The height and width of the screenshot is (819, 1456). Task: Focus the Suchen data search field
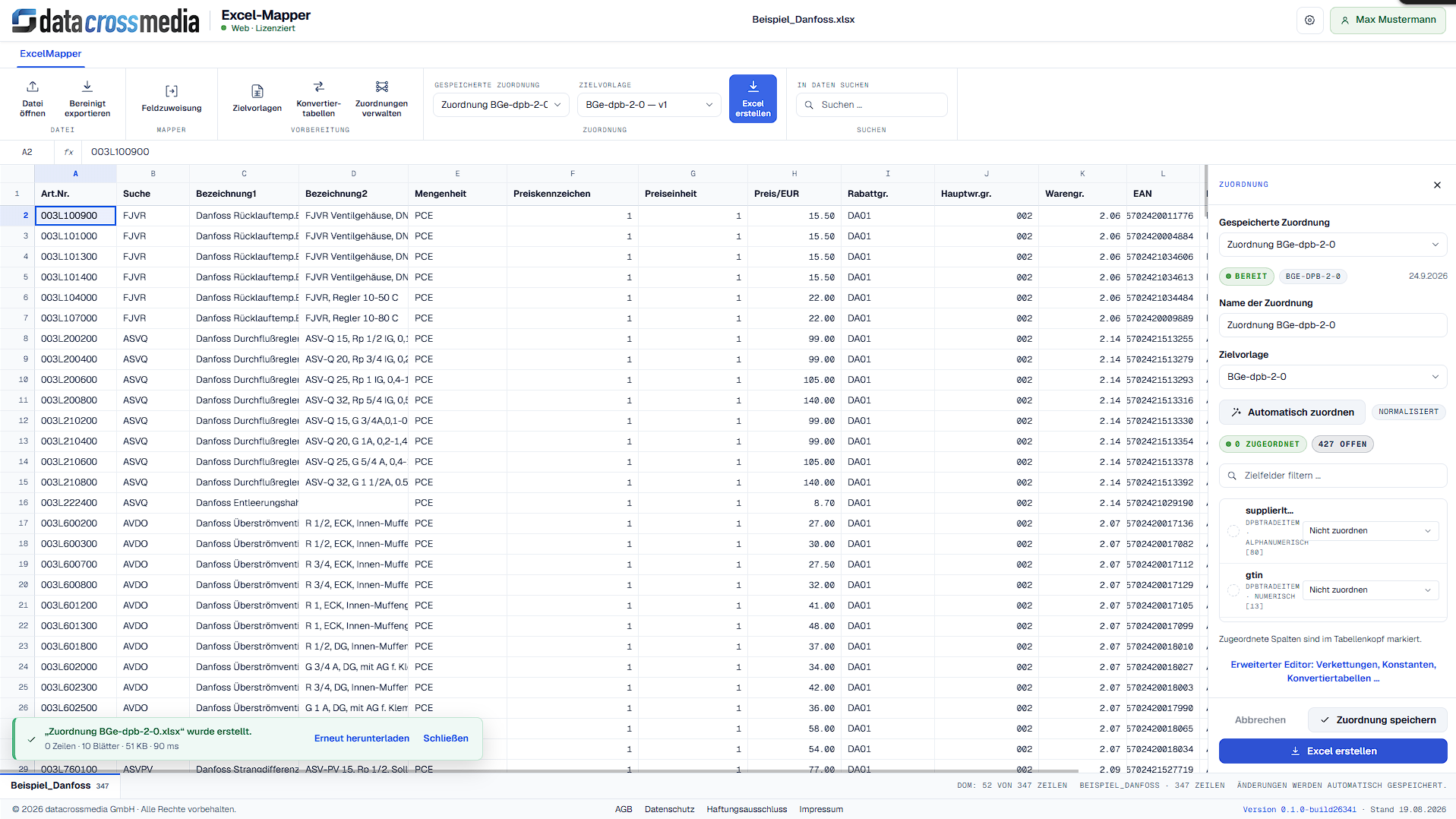point(871,105)
